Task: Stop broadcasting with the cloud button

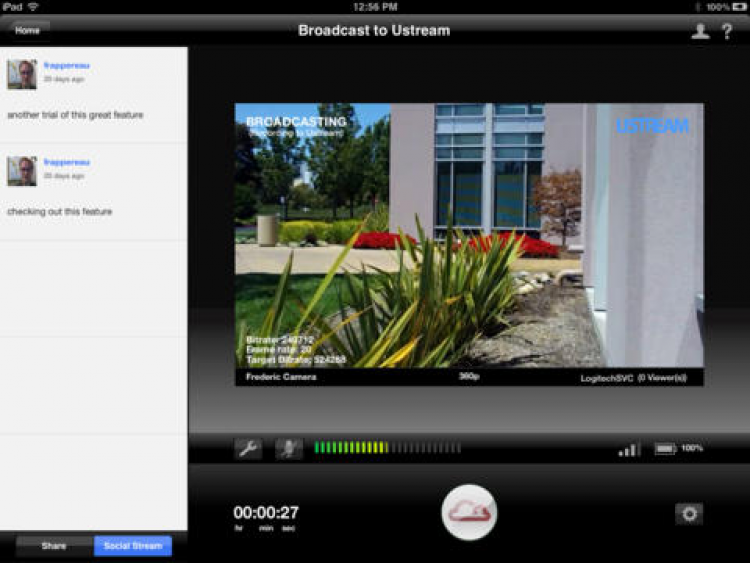Action: pos(469,512)
